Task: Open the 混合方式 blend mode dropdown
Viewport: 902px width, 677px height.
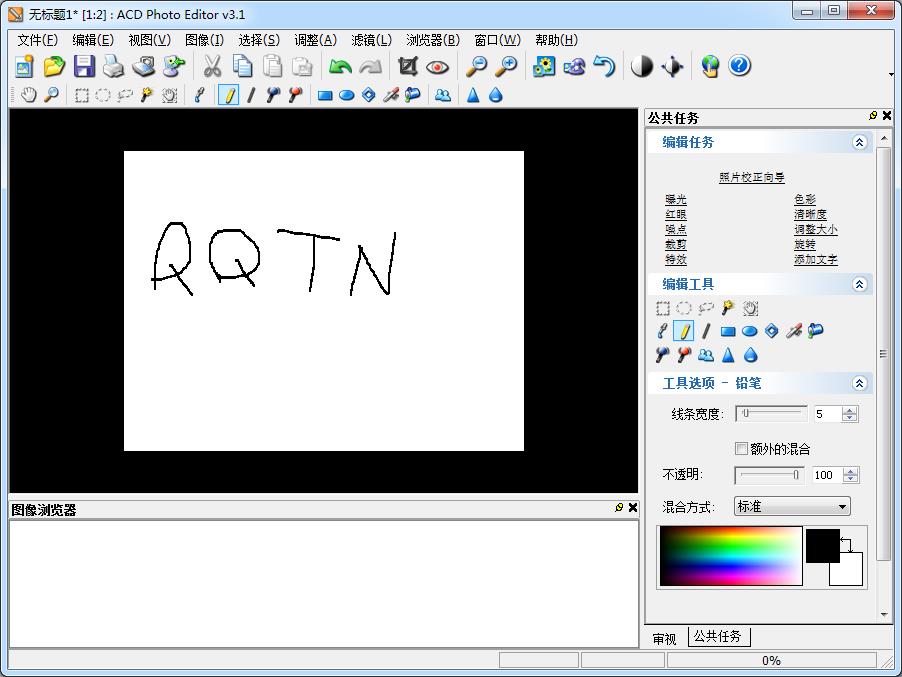Action: 792,507
